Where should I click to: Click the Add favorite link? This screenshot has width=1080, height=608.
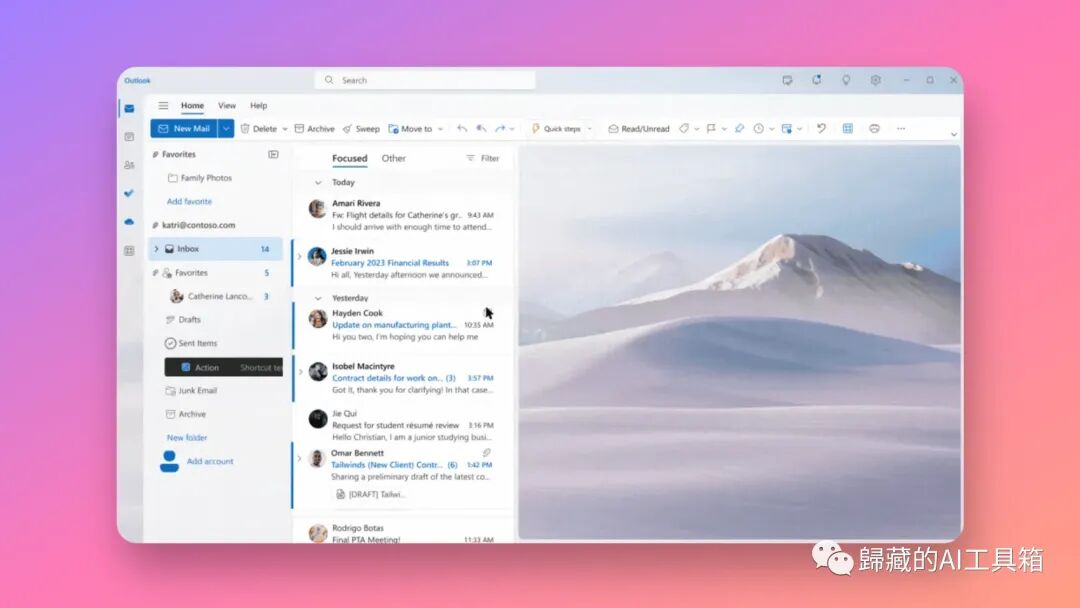pyautogui.click(x=189, y=202)
